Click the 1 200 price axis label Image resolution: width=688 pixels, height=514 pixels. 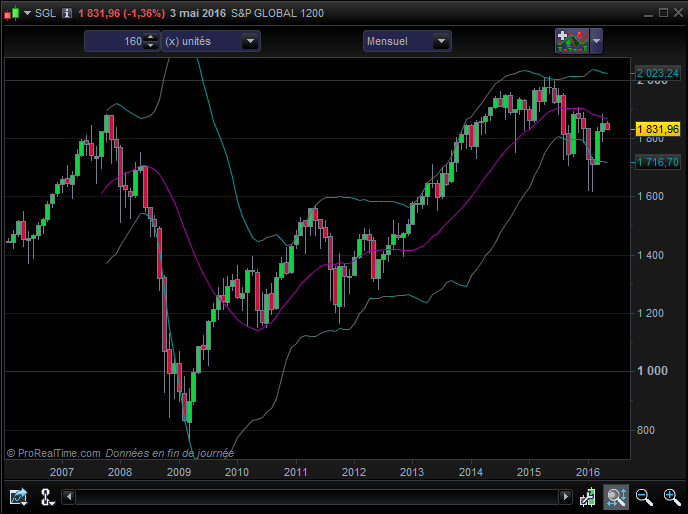(650, 313)
